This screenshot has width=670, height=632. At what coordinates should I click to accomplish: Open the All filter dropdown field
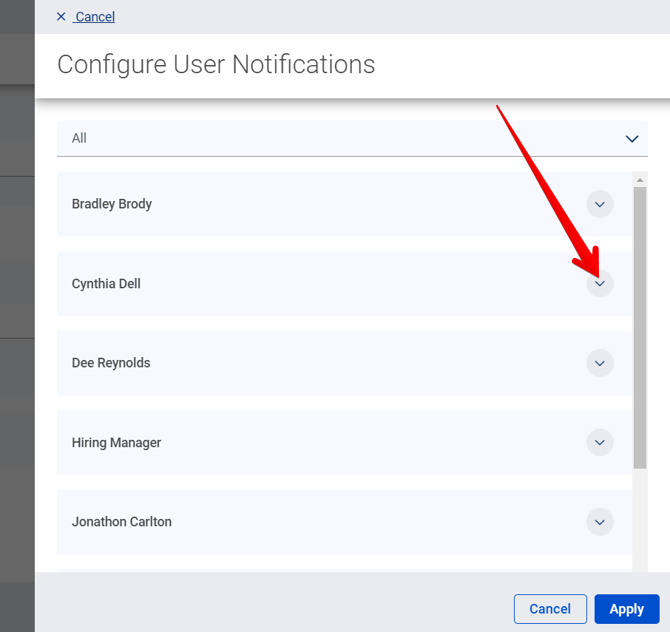[340, 138]
